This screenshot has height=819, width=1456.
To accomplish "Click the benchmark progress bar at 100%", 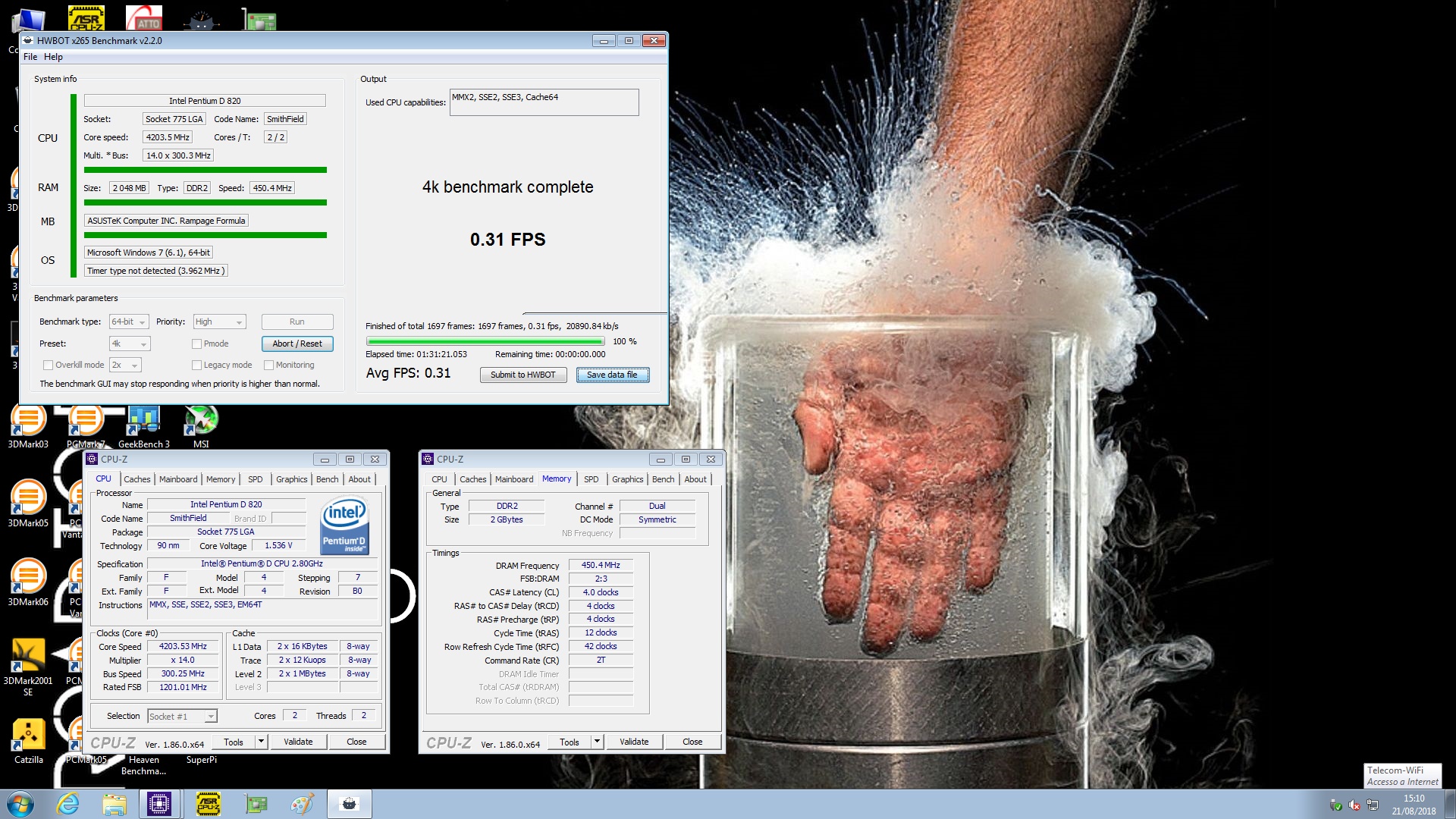I will tap(485, 341).
